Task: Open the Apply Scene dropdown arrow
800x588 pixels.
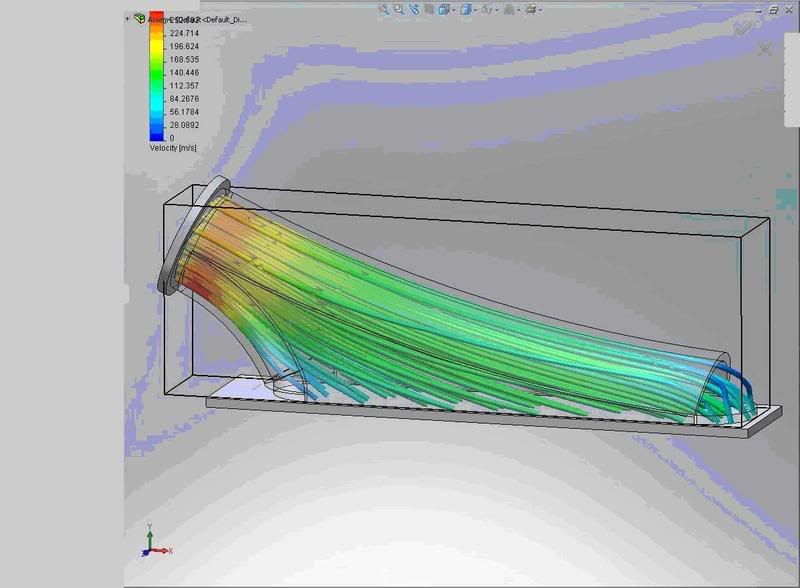Action: (x=518, y=10)
